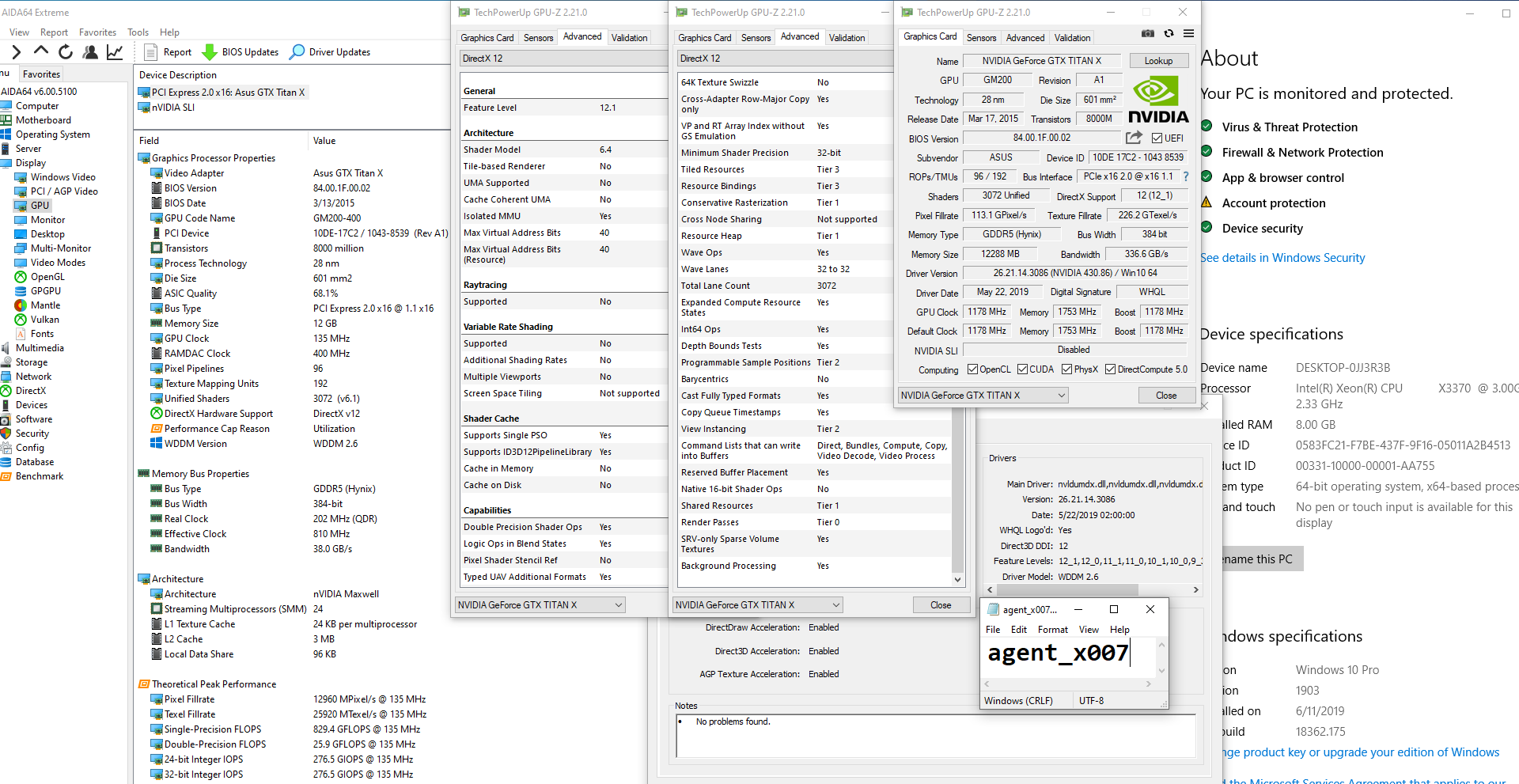
Task: Select GPGPU item in the AIDA64 tree
Action: click(45, 291)
